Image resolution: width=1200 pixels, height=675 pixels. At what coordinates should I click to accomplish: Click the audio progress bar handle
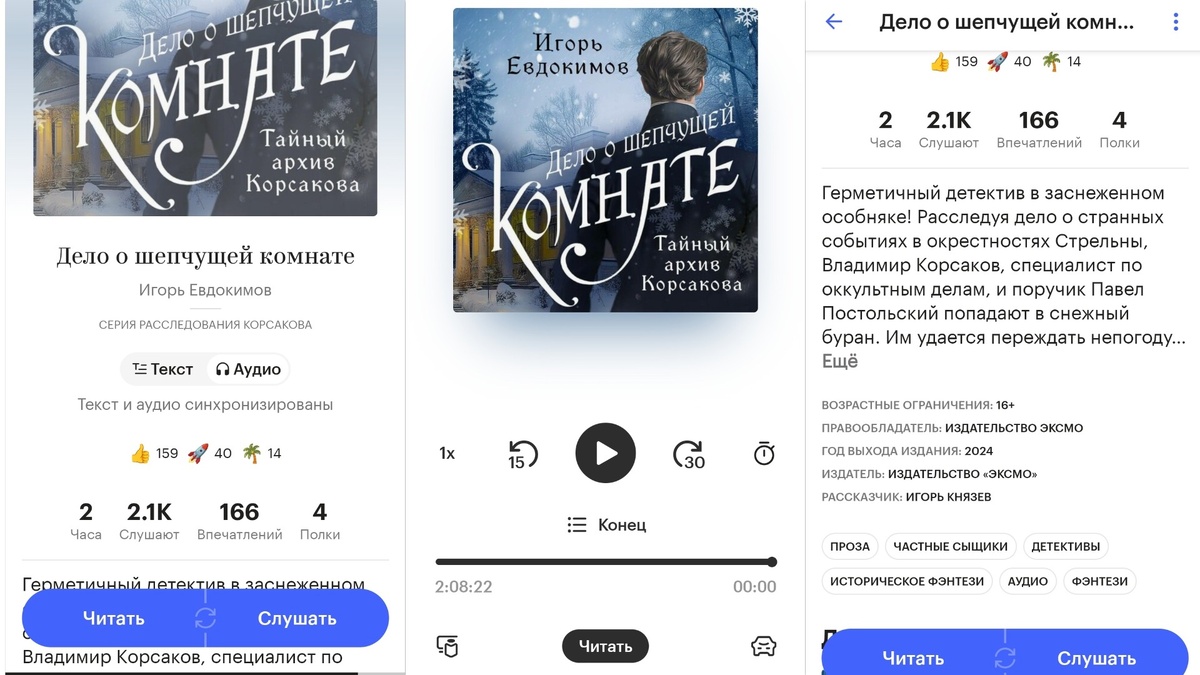[772, 562]
